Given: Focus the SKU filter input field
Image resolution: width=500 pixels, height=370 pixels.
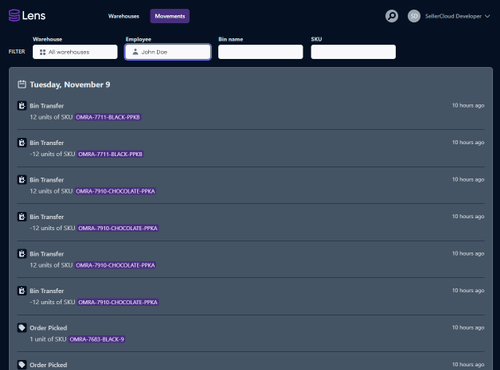Looking at the screenshot, I should [353, 52].
